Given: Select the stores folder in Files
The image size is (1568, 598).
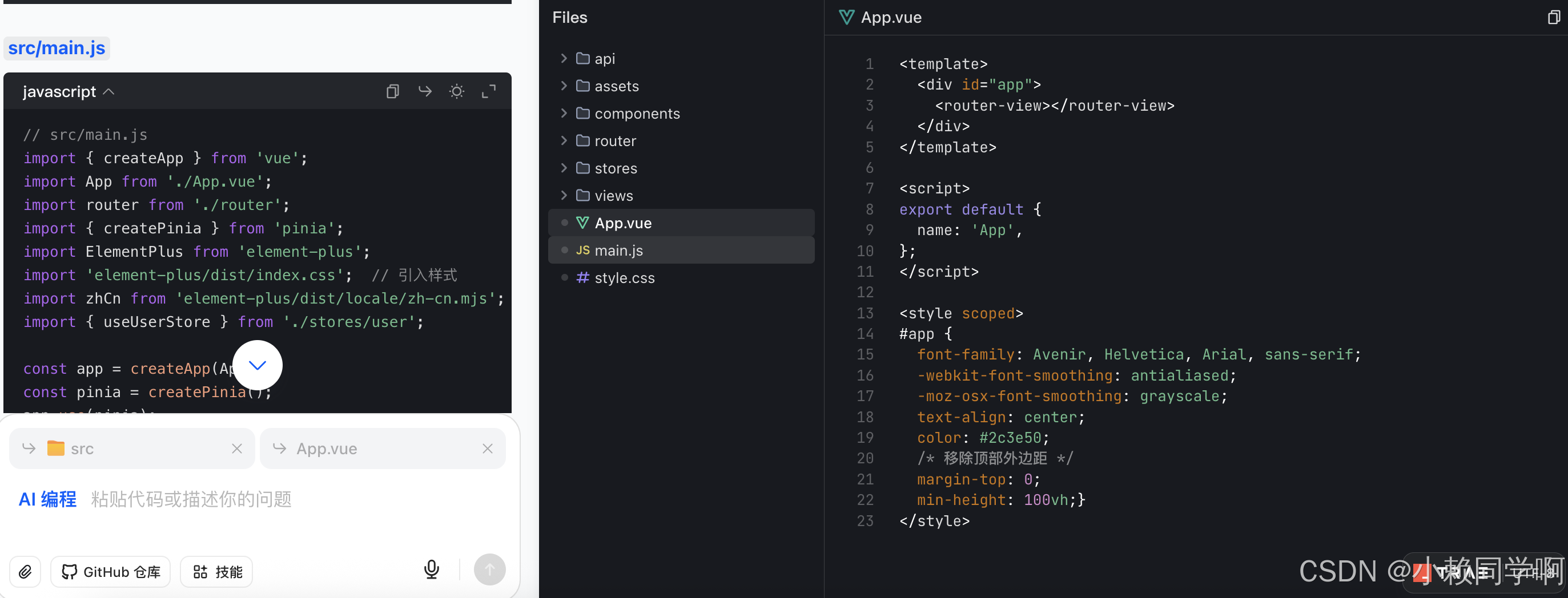Looking at the screenshot, I should coord(681,168).
